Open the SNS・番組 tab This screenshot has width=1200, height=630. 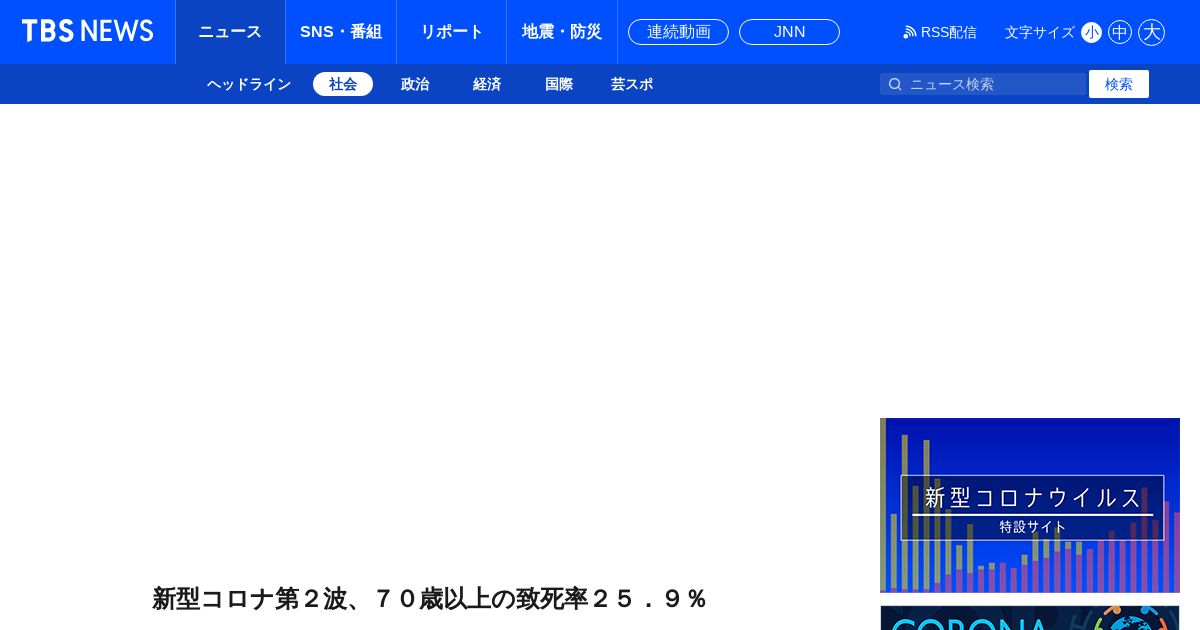point(341,32)
